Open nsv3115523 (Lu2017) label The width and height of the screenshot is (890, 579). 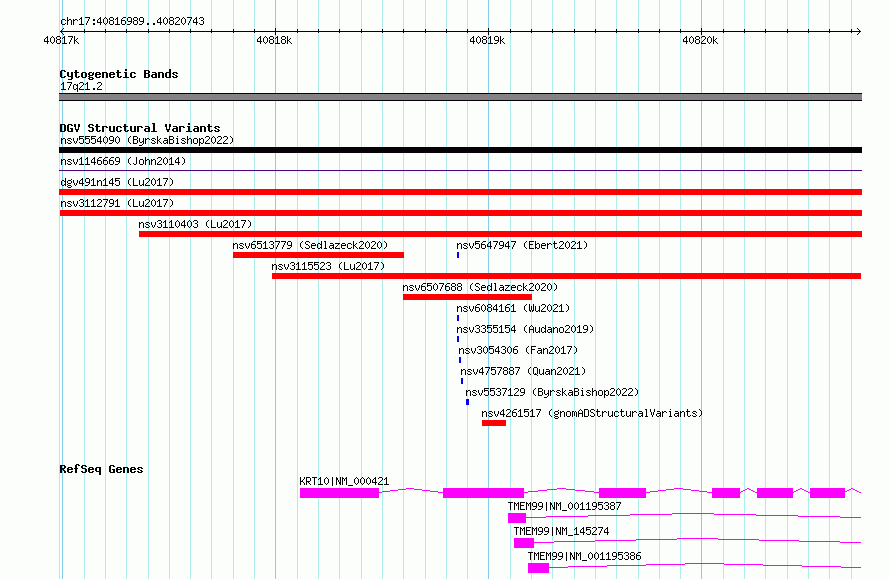(x=328, y=266)
